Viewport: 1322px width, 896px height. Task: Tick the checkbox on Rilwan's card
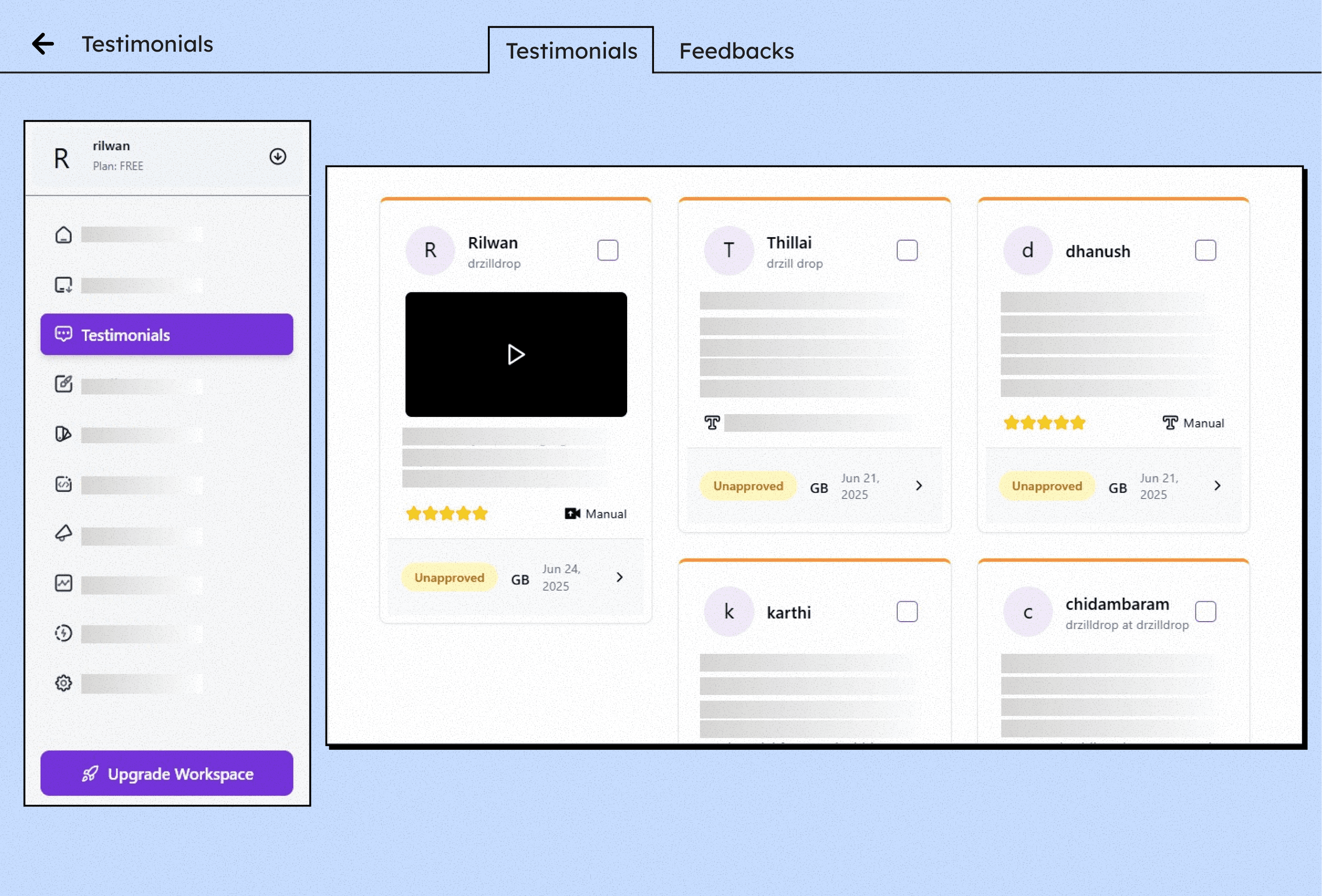tap(608, 250)
